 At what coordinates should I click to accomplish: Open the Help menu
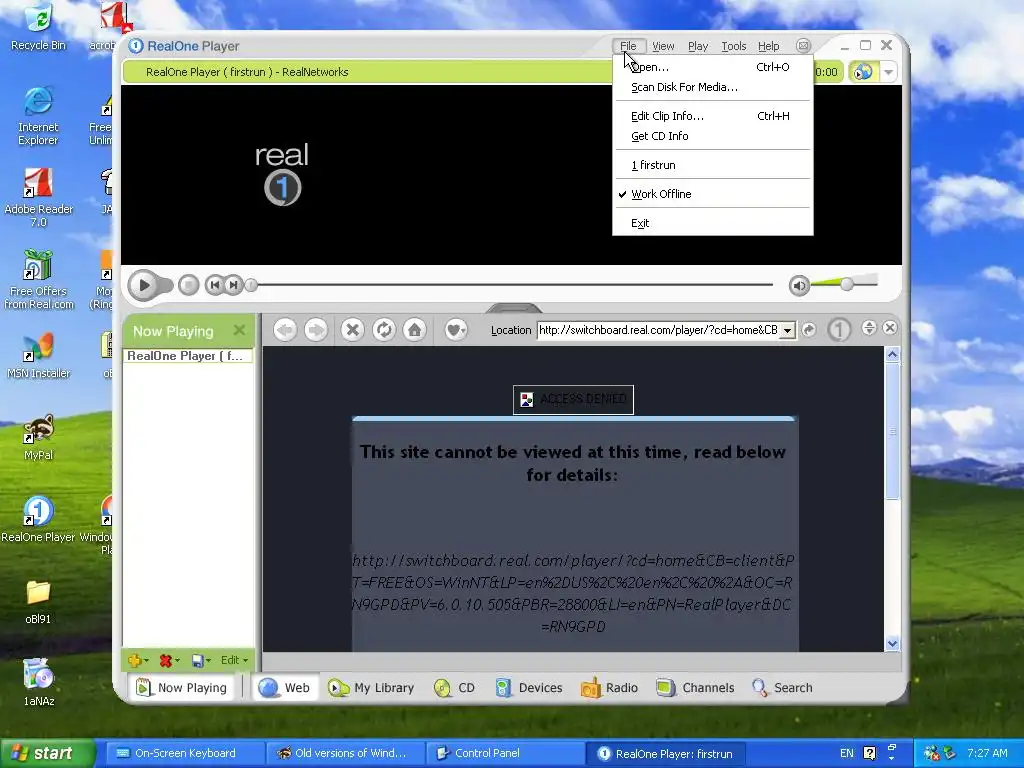769,46
